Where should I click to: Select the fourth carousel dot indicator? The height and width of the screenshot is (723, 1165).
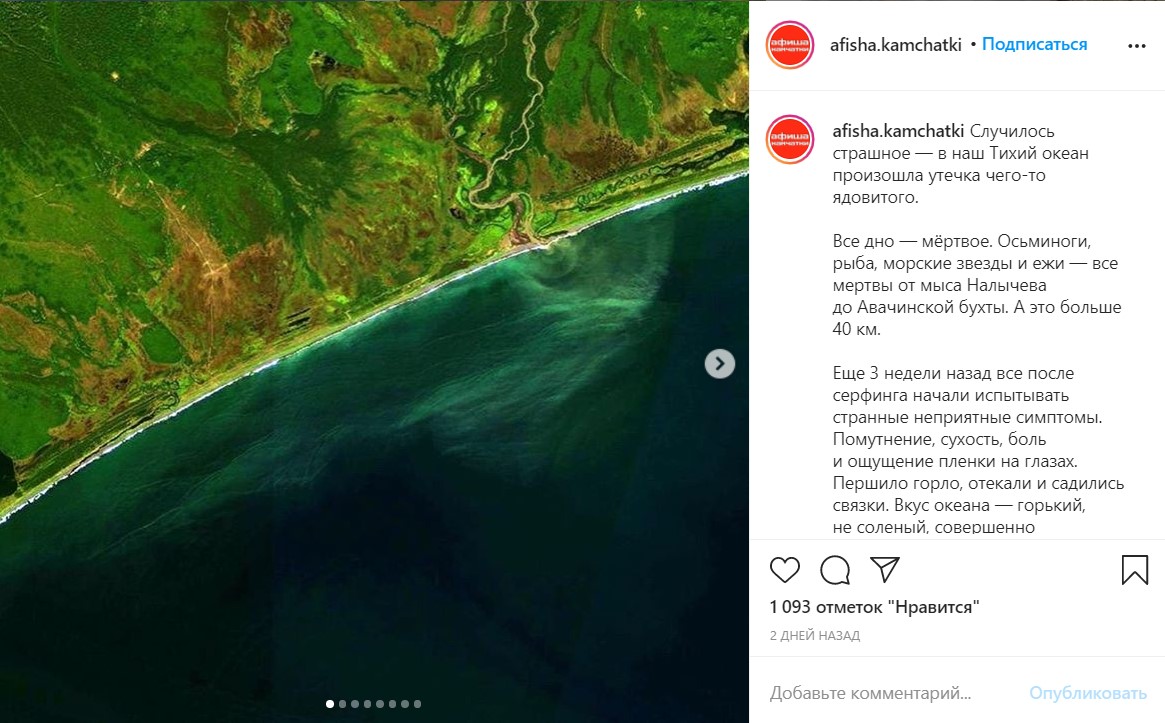coord(368,704)
